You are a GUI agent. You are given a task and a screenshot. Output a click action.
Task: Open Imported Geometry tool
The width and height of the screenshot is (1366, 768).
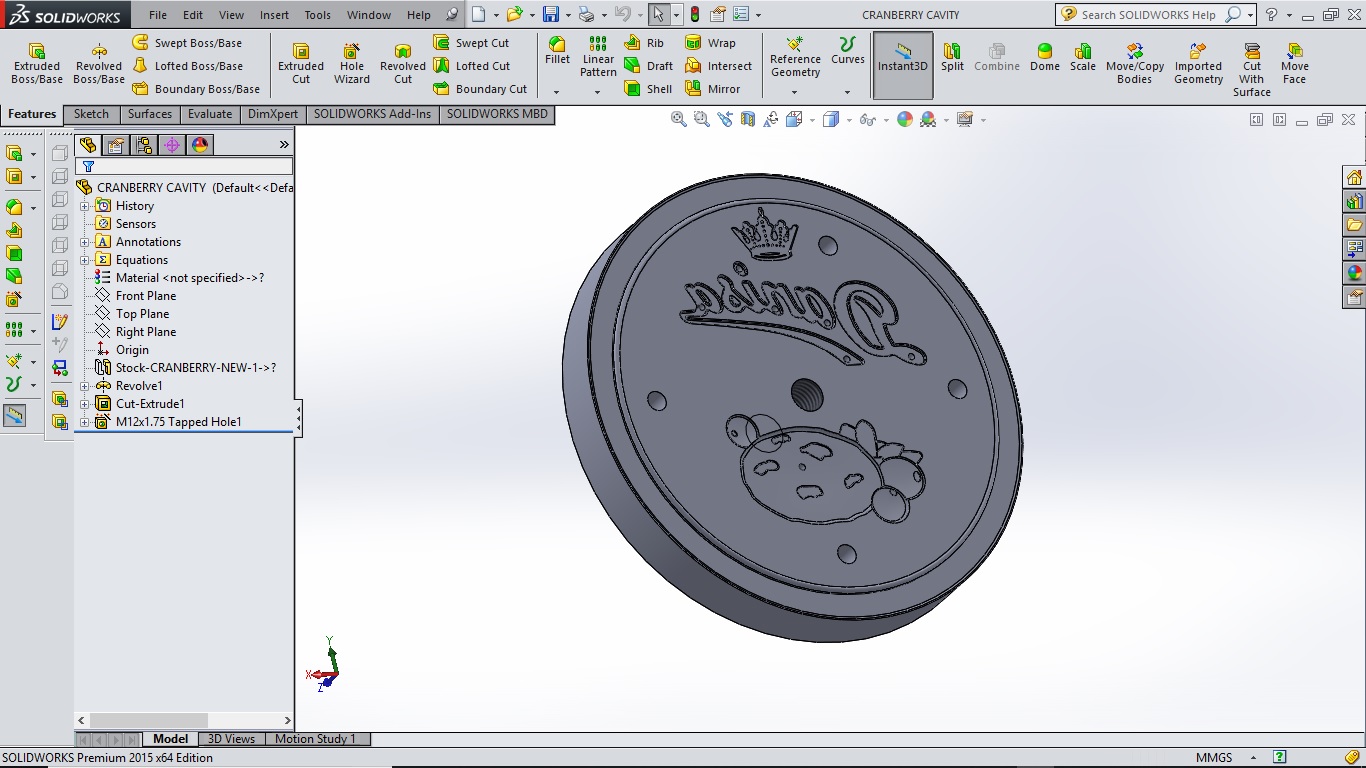tap(1198, 64)
